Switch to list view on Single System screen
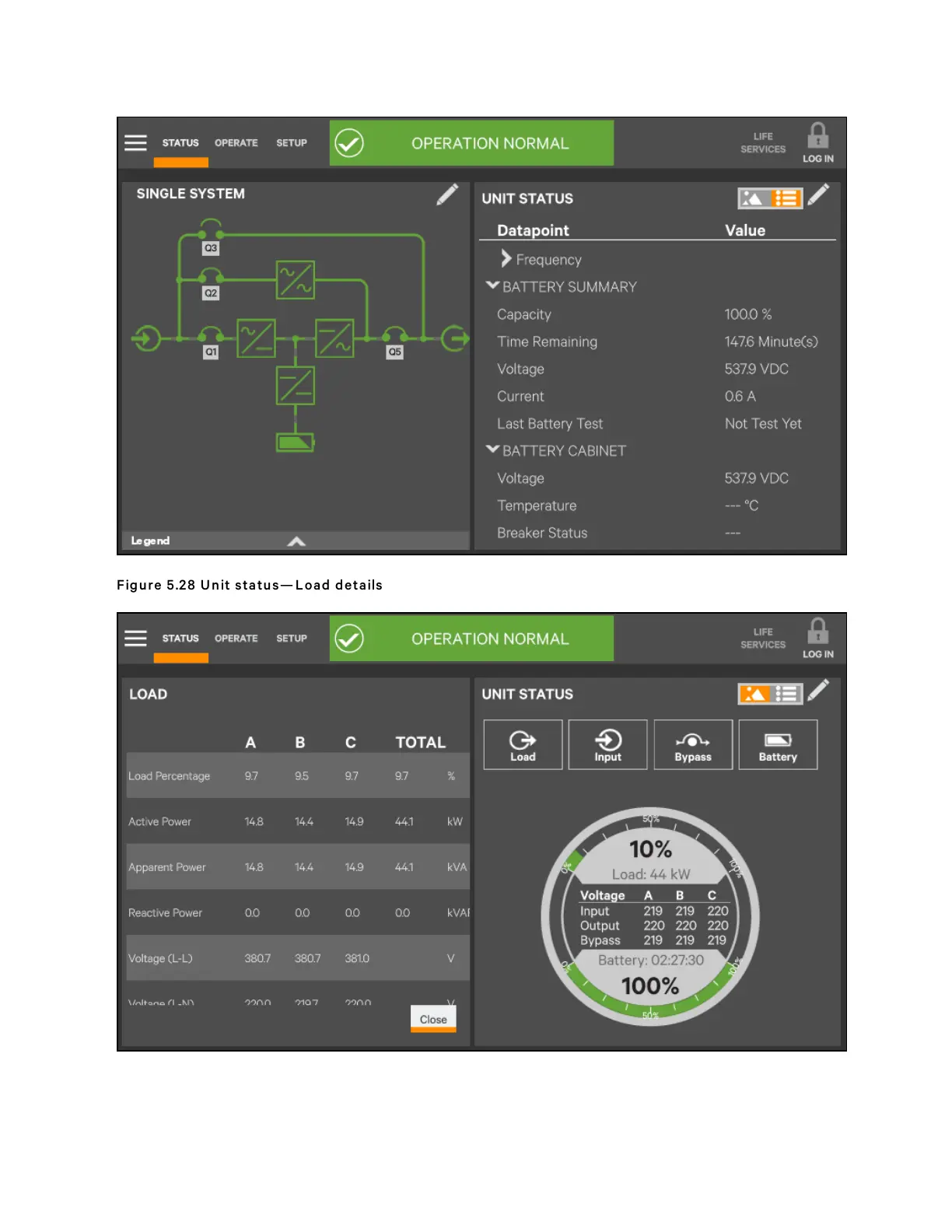Screen dimensions: 952x1232 pos(786,199)
